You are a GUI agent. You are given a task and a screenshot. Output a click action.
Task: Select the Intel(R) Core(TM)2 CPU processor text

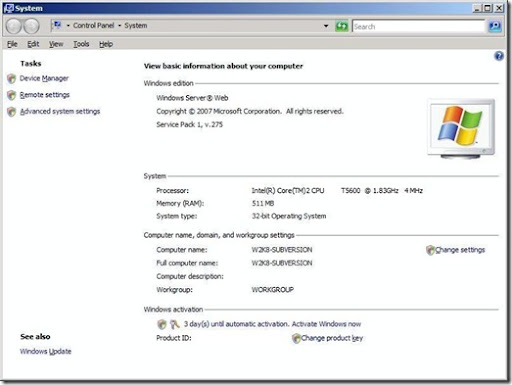tap(288, 191)
